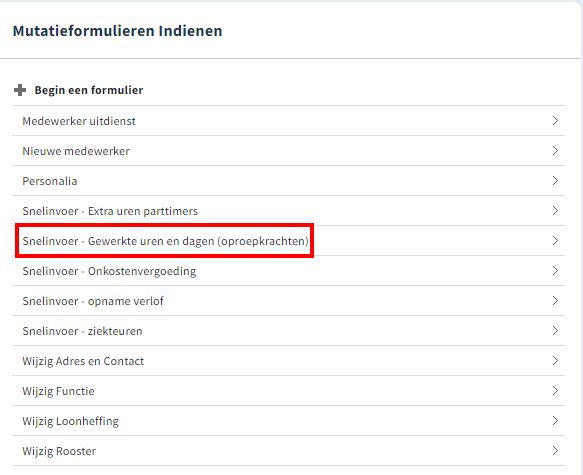Select Nieuwe medewerker form entry
The width and height of the screenshot is (583, 475).
(x=288, y=151)
